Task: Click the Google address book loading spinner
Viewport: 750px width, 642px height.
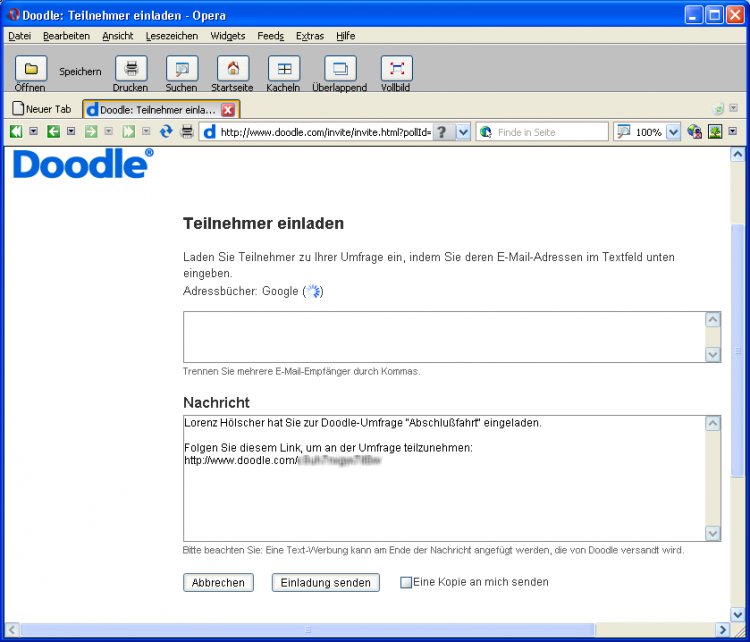Action: click(313, 291)
